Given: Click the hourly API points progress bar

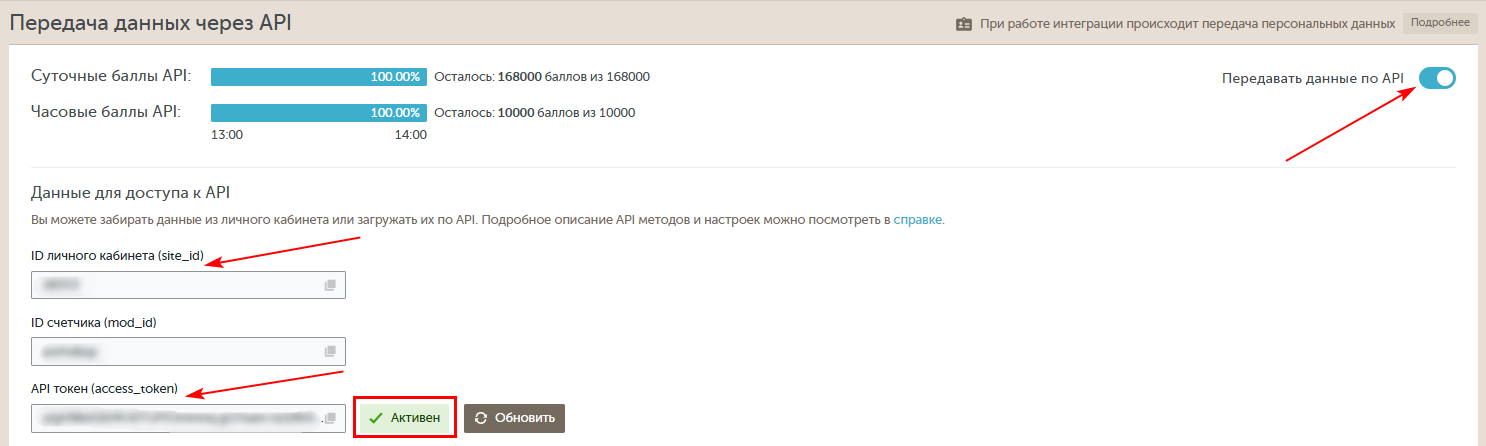Looking at the screenshot, I should point(318,112).
